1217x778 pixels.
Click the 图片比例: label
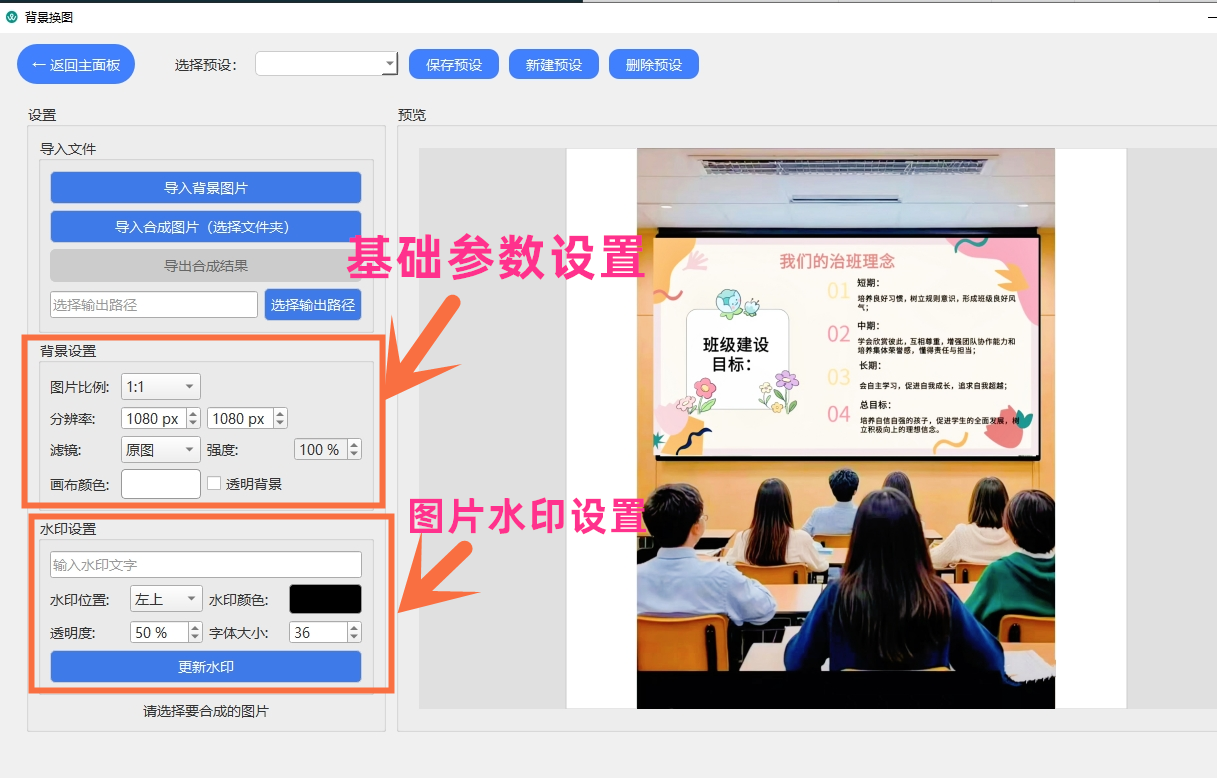[x=80, y=387]
